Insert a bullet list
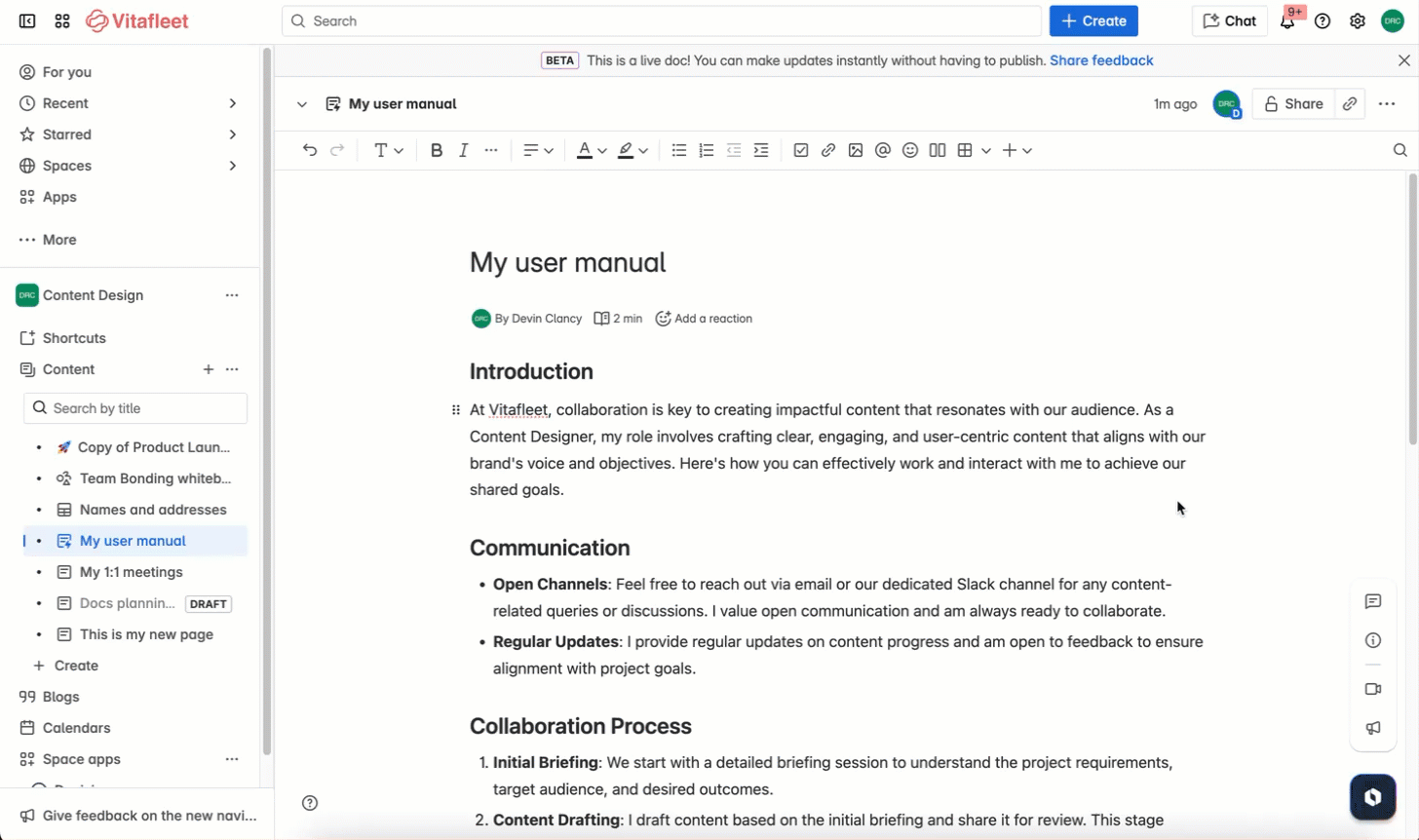 pos(679,150)
